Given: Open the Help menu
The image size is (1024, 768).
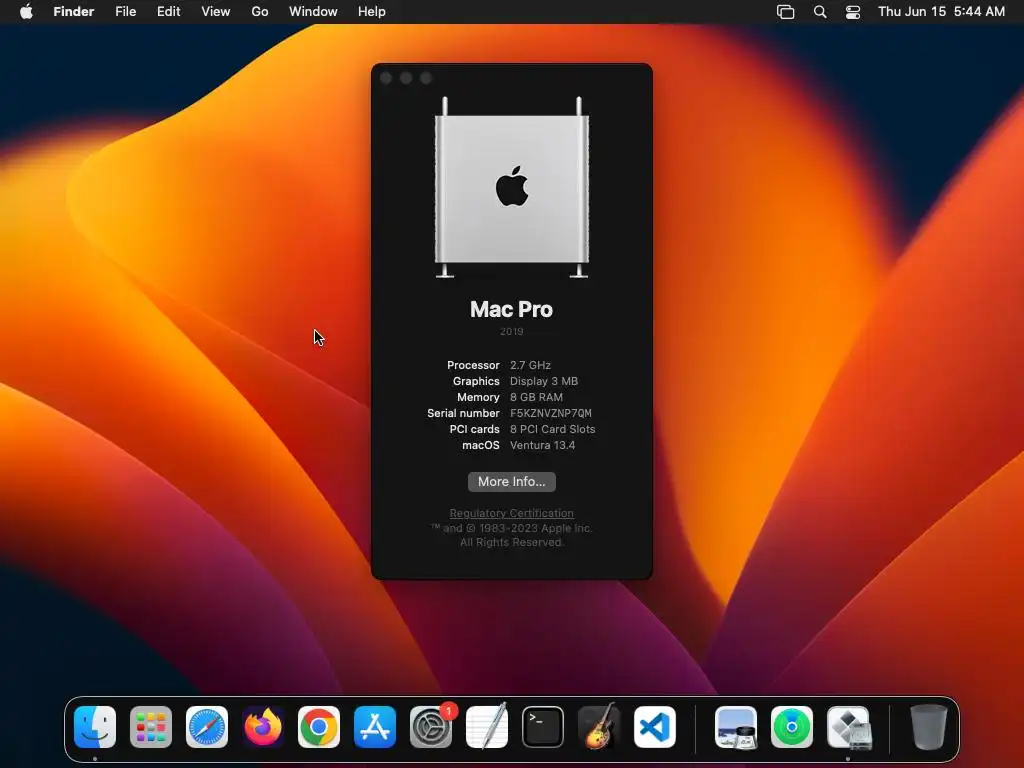Looking at the screenshot, I should tap(372, 12).
